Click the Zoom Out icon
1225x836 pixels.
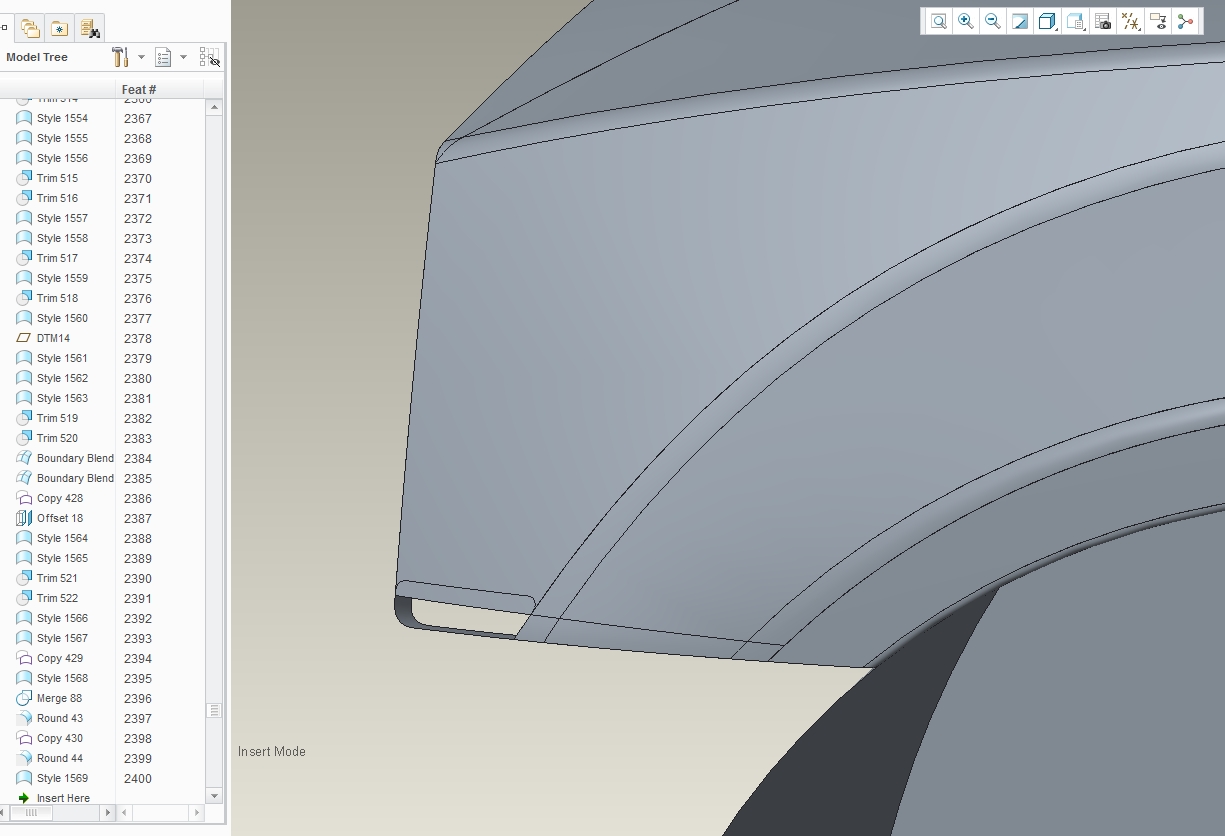coord(993,21)
